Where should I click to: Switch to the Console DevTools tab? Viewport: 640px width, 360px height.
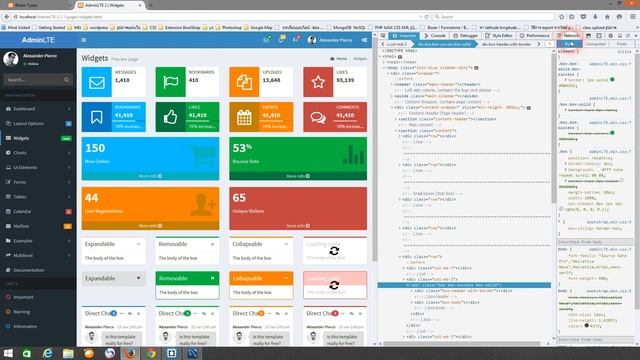pyautogui.click(x=435, y=36)
